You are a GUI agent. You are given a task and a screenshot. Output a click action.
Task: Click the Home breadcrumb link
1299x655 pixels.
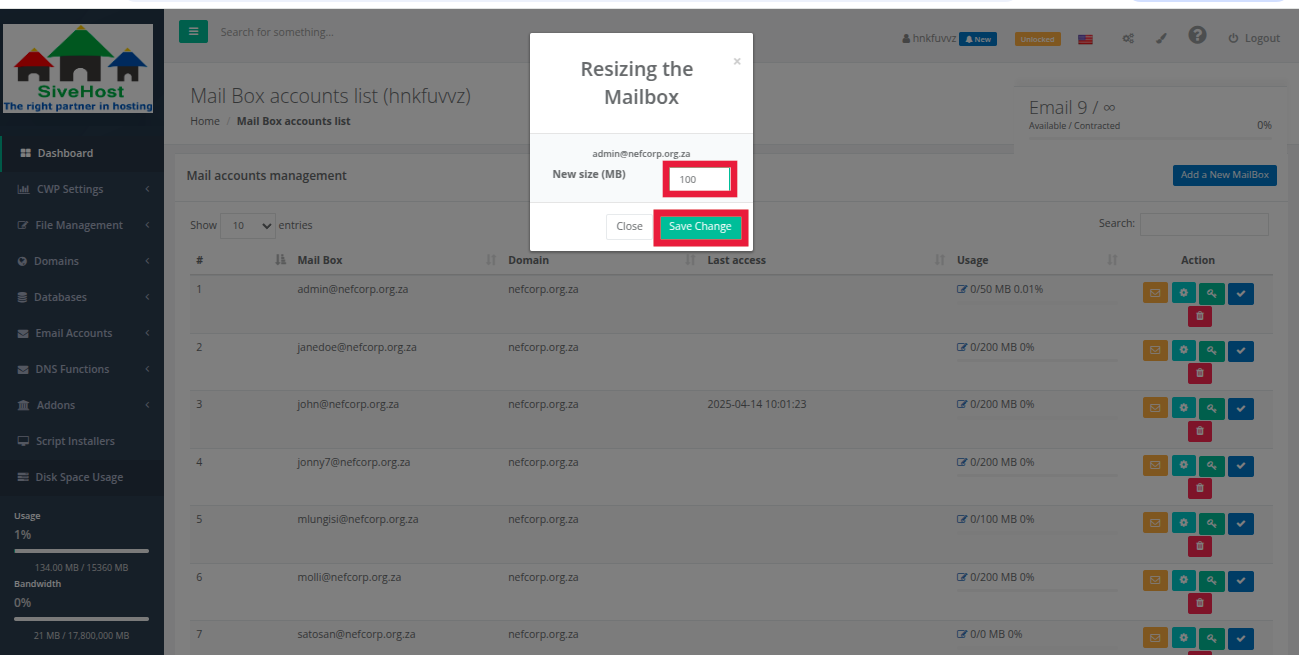205,121
